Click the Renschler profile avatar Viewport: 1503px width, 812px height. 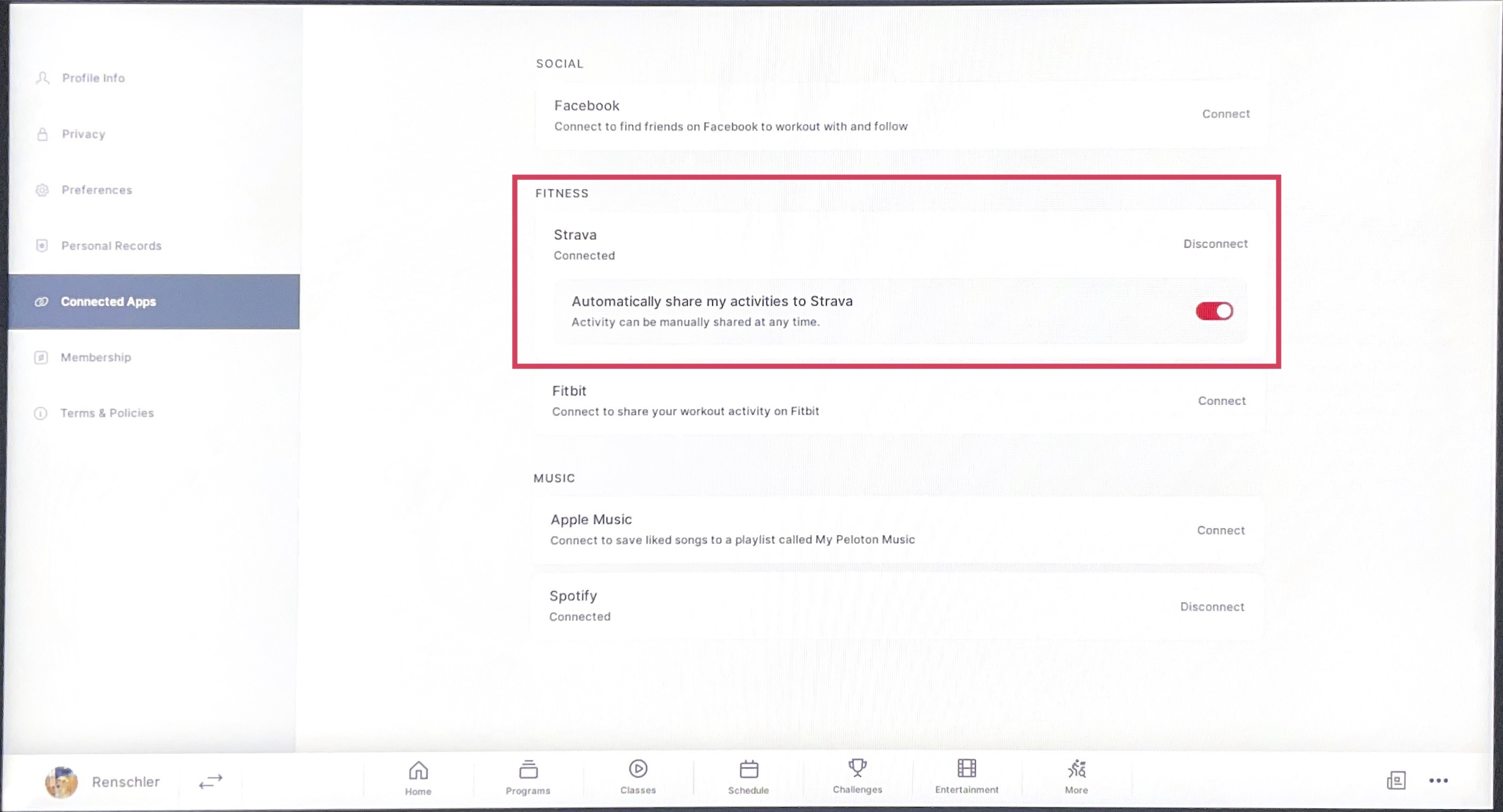click(61, 782)
